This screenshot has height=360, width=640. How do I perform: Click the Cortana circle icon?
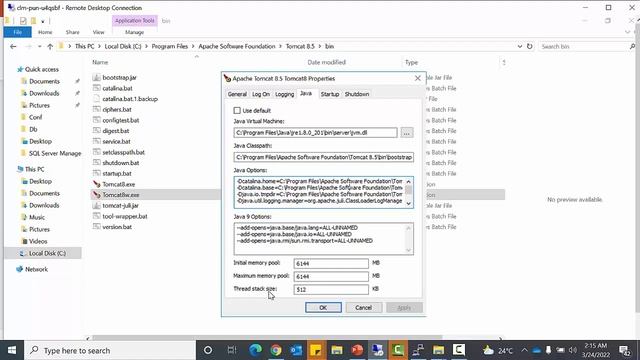click(208, 350)
